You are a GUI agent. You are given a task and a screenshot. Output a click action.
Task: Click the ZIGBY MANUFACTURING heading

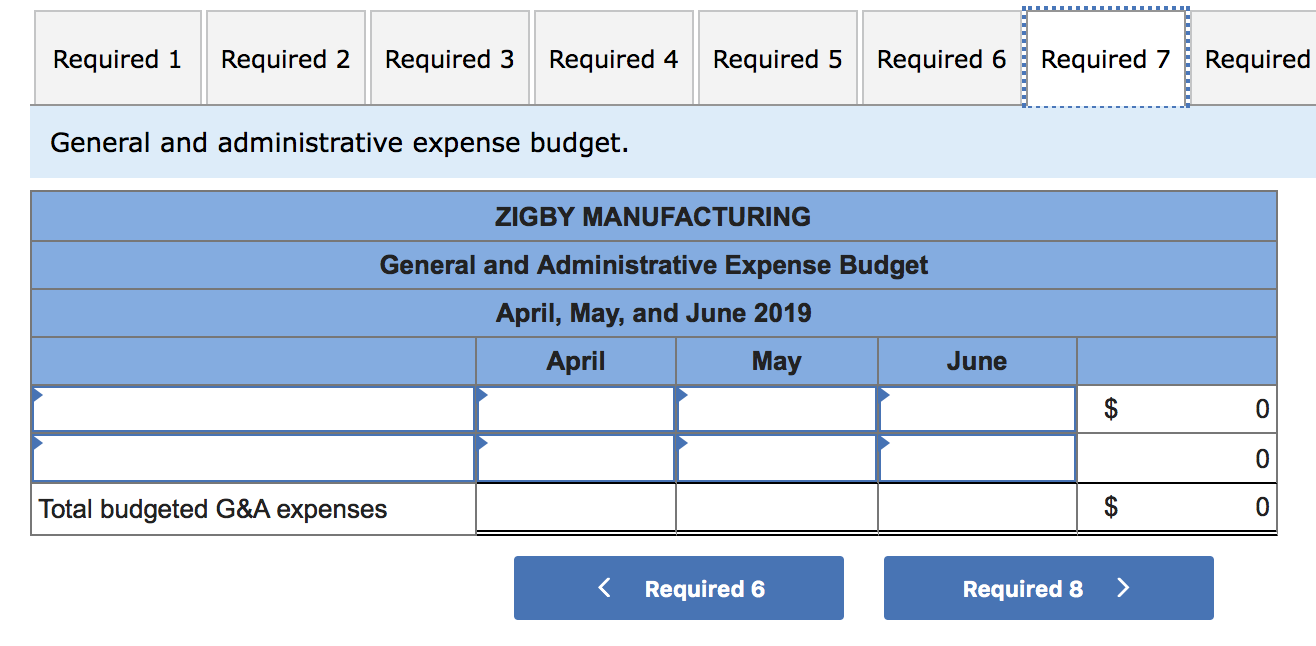[x=653, y=216]
